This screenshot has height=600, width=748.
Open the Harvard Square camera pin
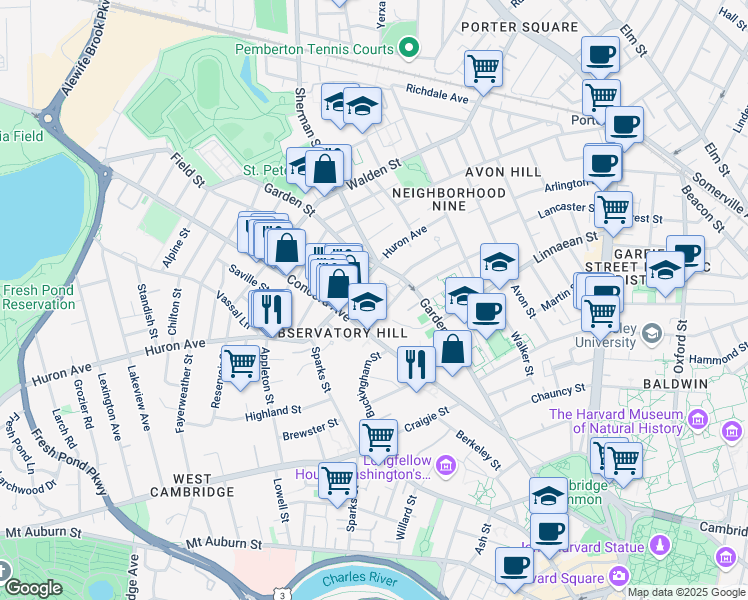(619, 575)
